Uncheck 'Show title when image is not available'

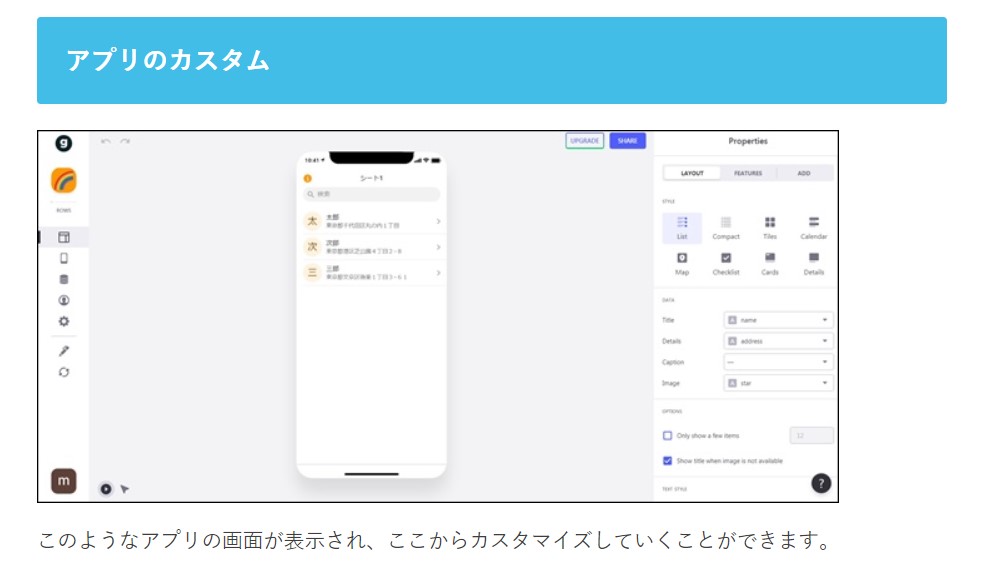[668, 461]
